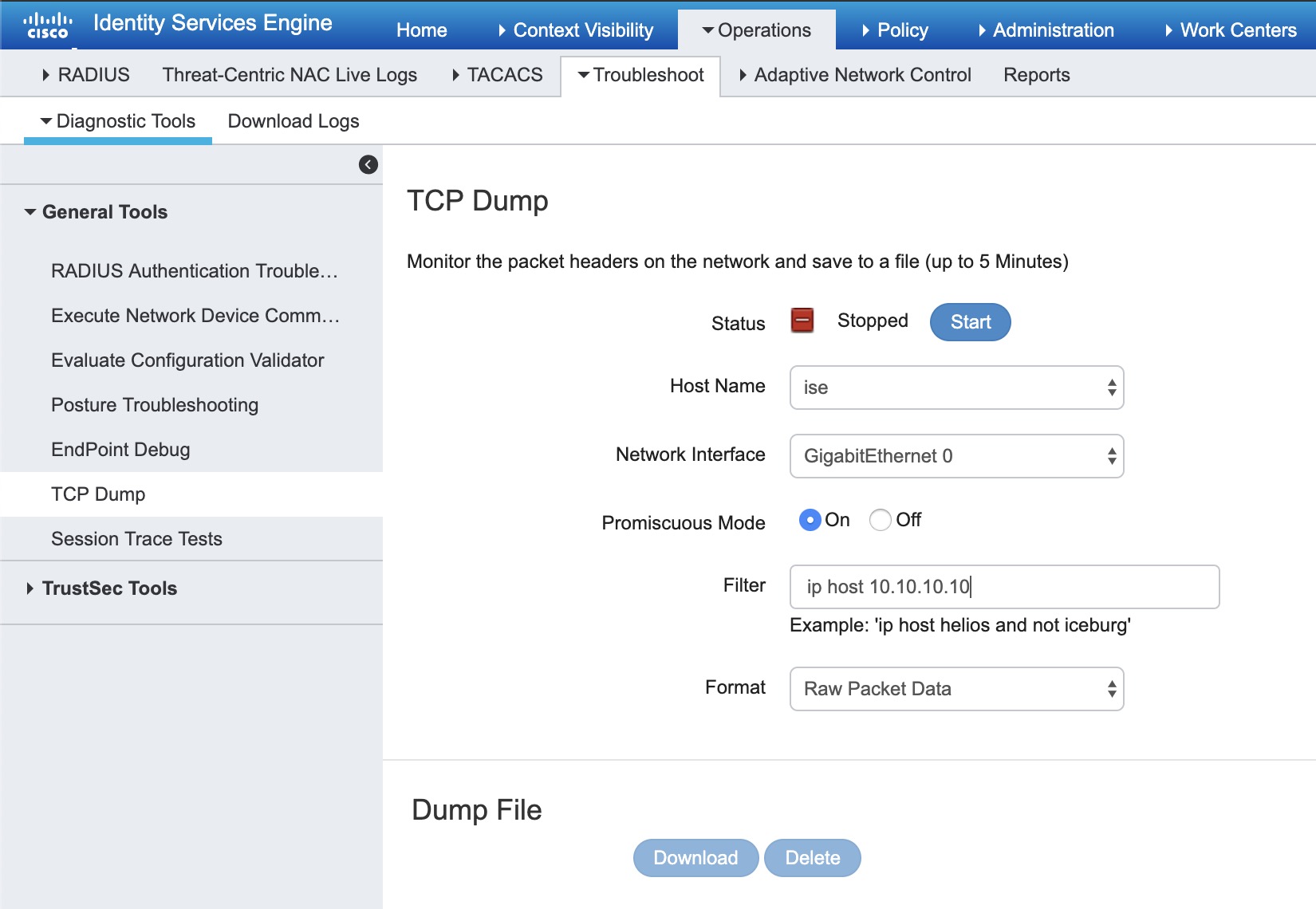The width and height of the screenshot is (1316, 909).
Task: Open the Host Name dropdown
Action: pyautogui.click(x=955, y=388)
